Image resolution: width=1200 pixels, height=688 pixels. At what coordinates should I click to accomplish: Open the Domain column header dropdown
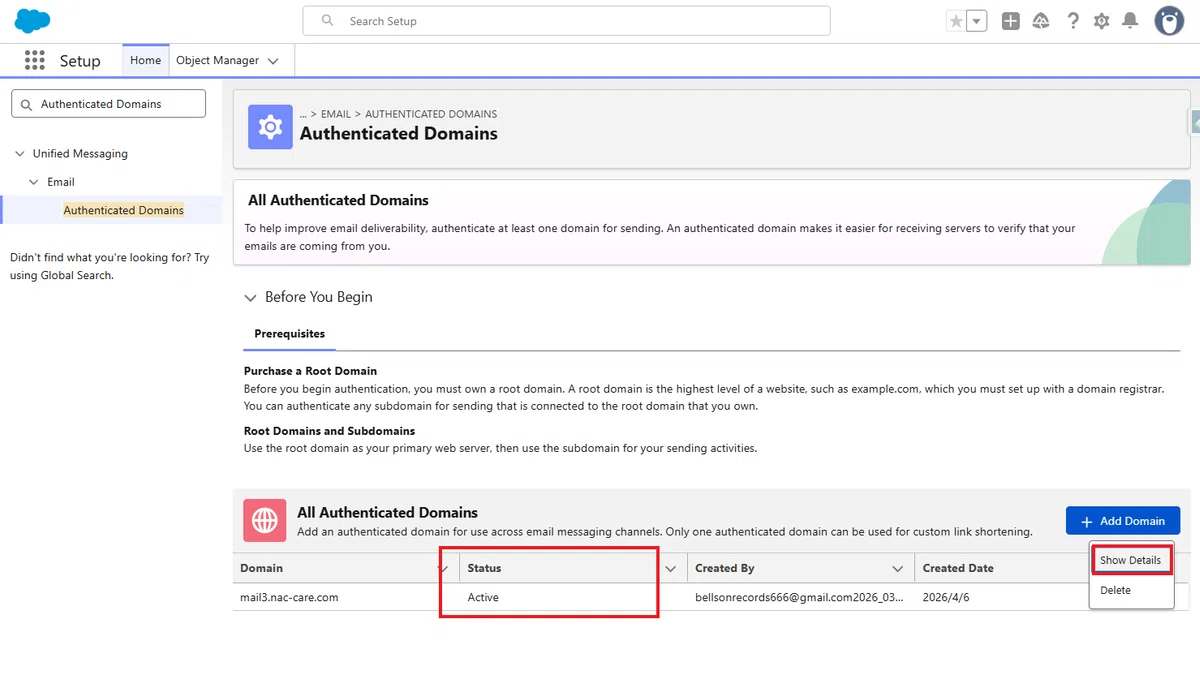point(444,568)
